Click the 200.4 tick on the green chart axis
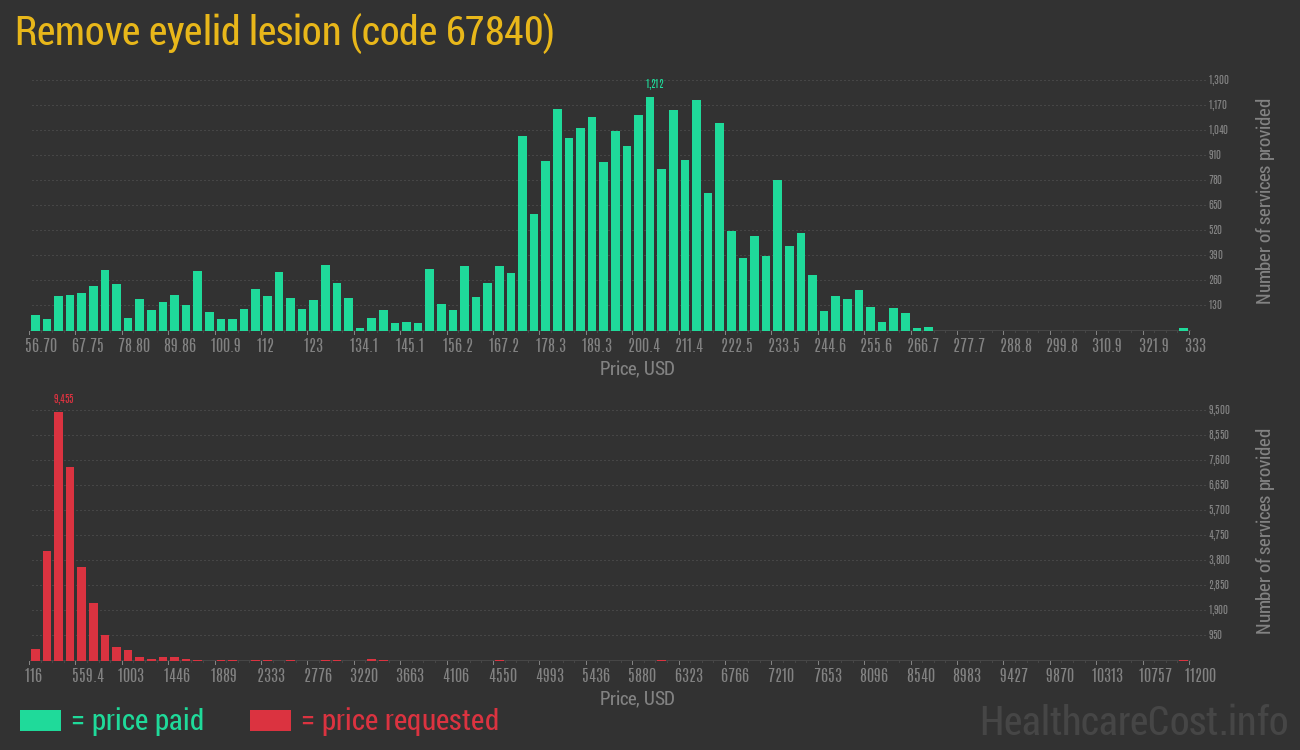 [x=644, y=346]
